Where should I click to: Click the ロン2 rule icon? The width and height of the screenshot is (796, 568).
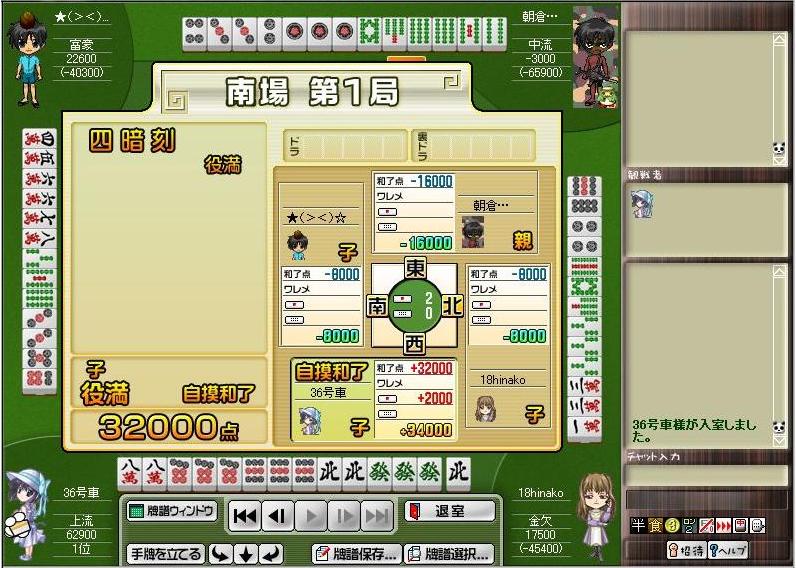(689, 525)
